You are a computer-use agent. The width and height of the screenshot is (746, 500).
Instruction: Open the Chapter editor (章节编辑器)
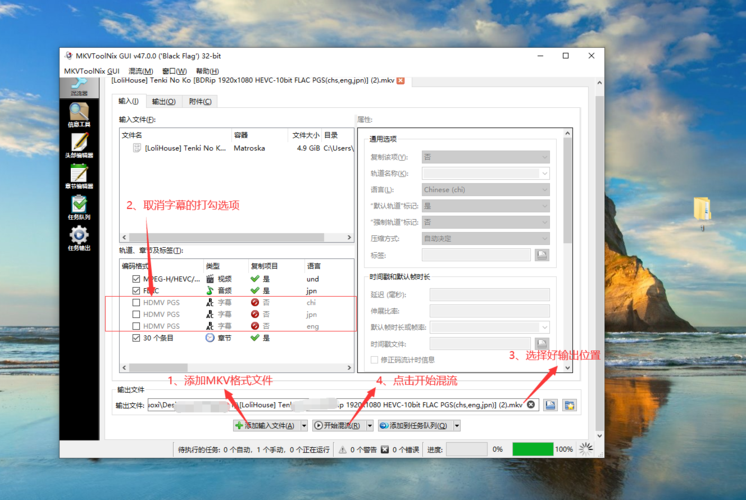point(79,176)
